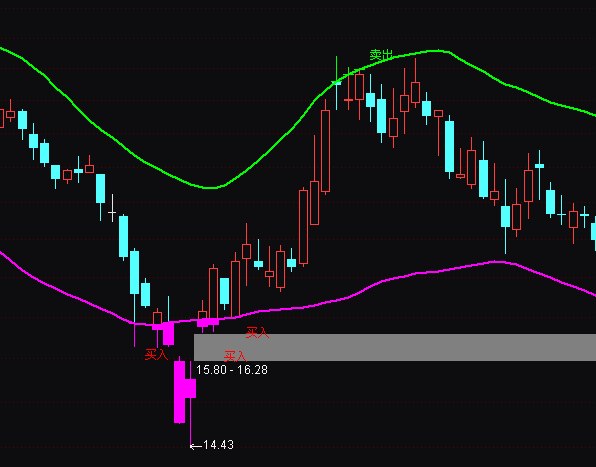Image resolution: width=596 pixels, height=467 pixels.
Task: Click the 买入 label left of tall magenta candle
Action: pyautogui.click(x=156, y=355)
